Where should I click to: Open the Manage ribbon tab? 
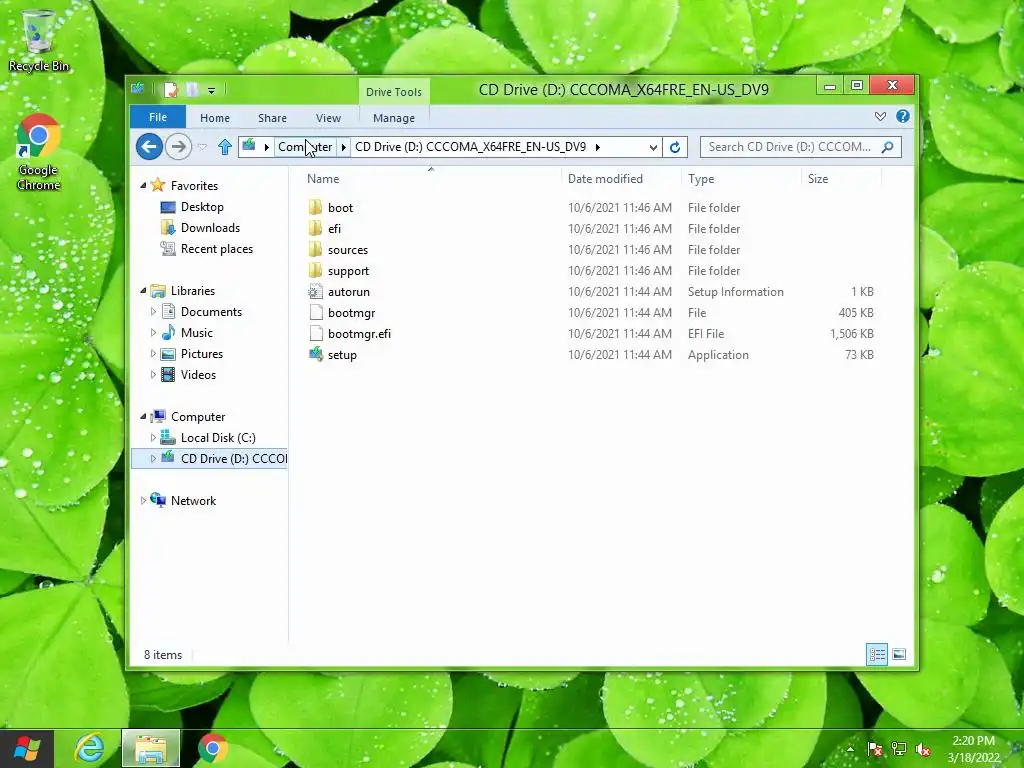(x=394, y=118)
